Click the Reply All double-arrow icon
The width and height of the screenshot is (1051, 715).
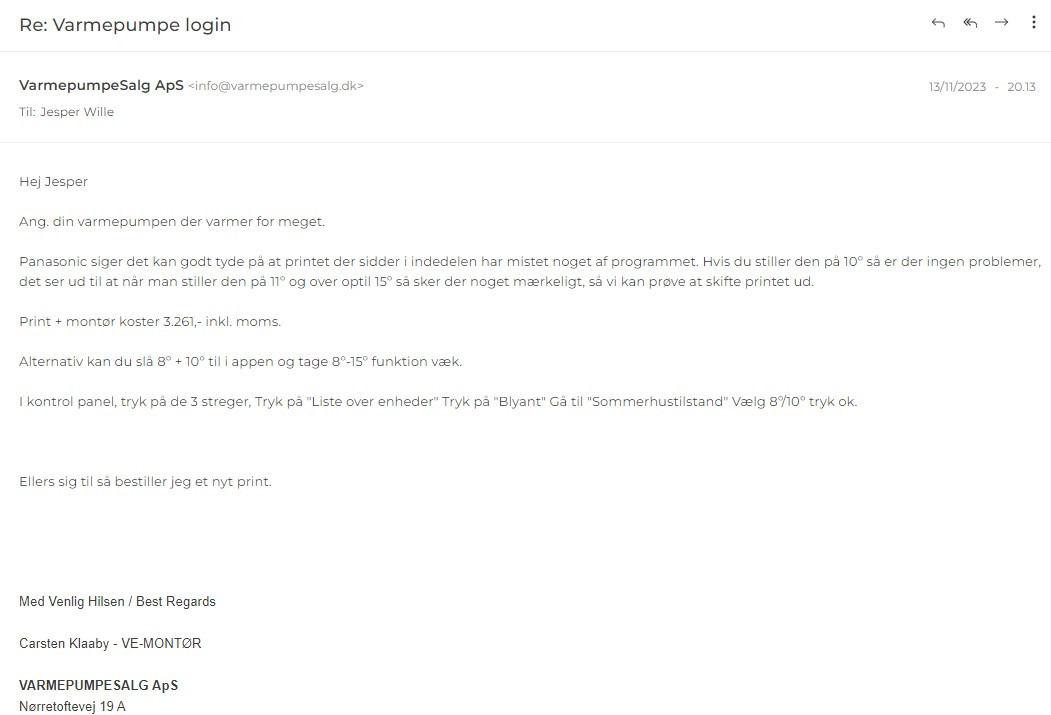point(970,23)
